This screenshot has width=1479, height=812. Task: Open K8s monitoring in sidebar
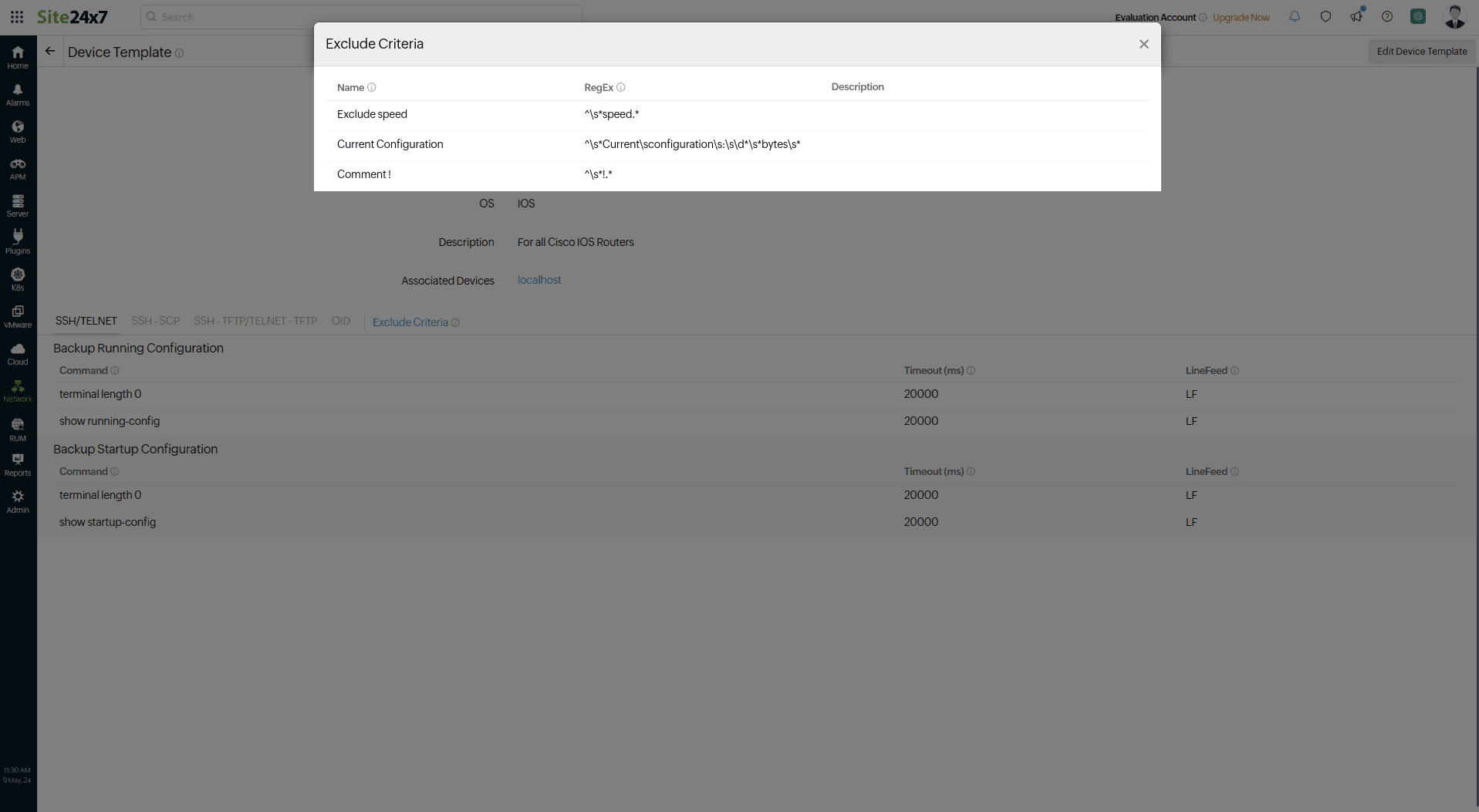(x=18, y=278)
